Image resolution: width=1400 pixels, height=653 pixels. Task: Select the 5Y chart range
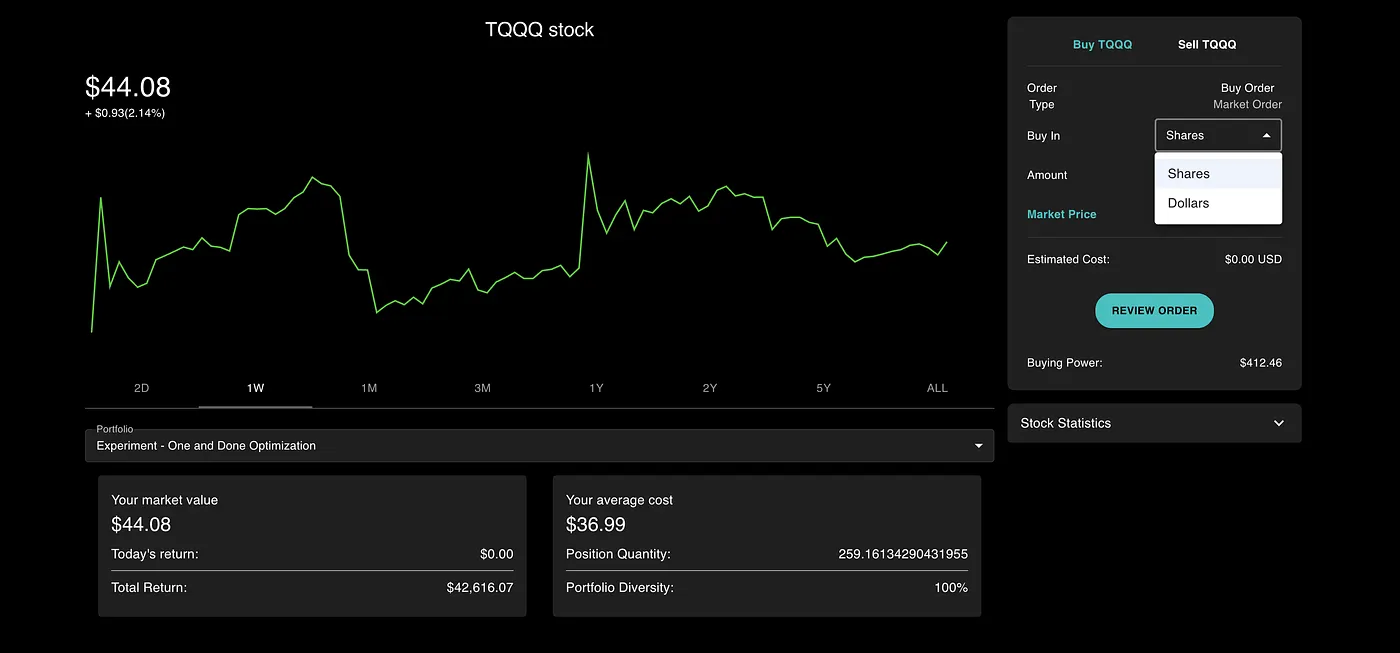pyautogui.click(x=823, y=388)
